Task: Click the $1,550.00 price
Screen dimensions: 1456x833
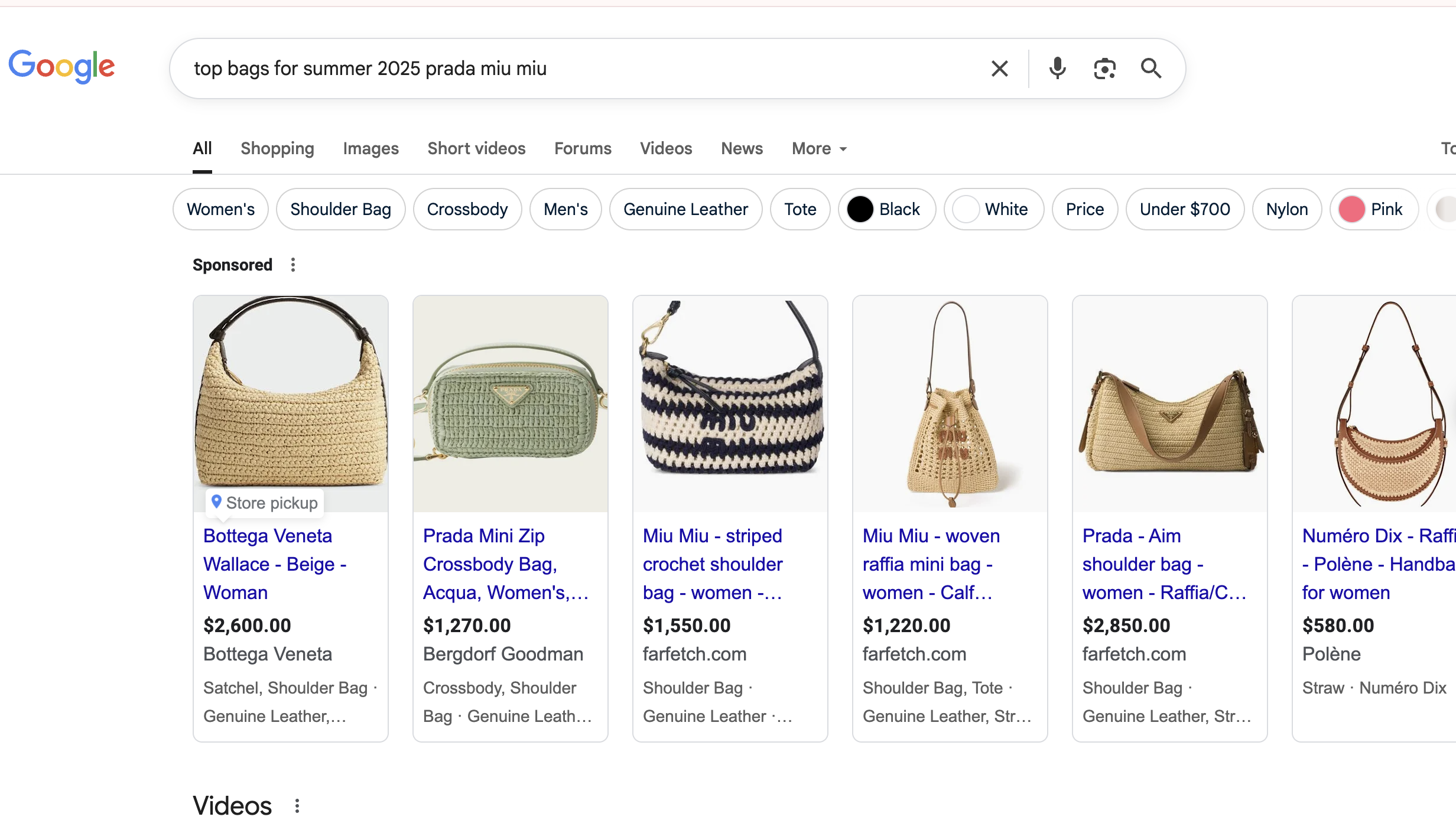Action: pyautogui.click(x=687, y=625)
